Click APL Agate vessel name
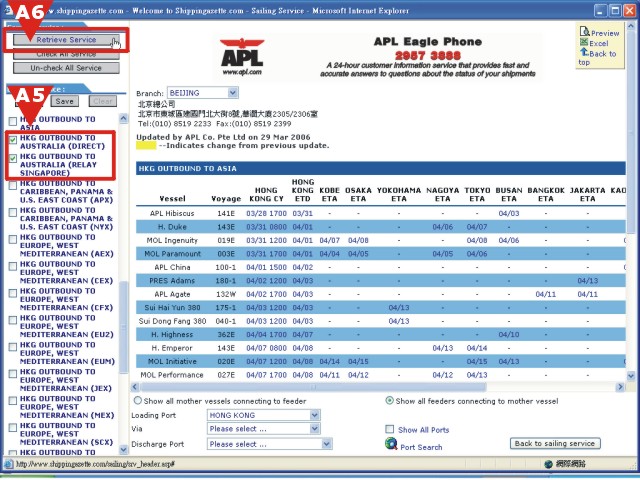The height and width of the screenshot is (480, 640). click(x=172, y=294)
